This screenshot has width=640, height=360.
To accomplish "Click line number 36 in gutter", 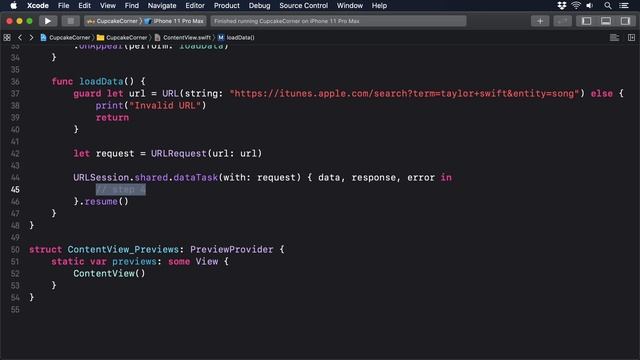I will click(x=15, y=82).
